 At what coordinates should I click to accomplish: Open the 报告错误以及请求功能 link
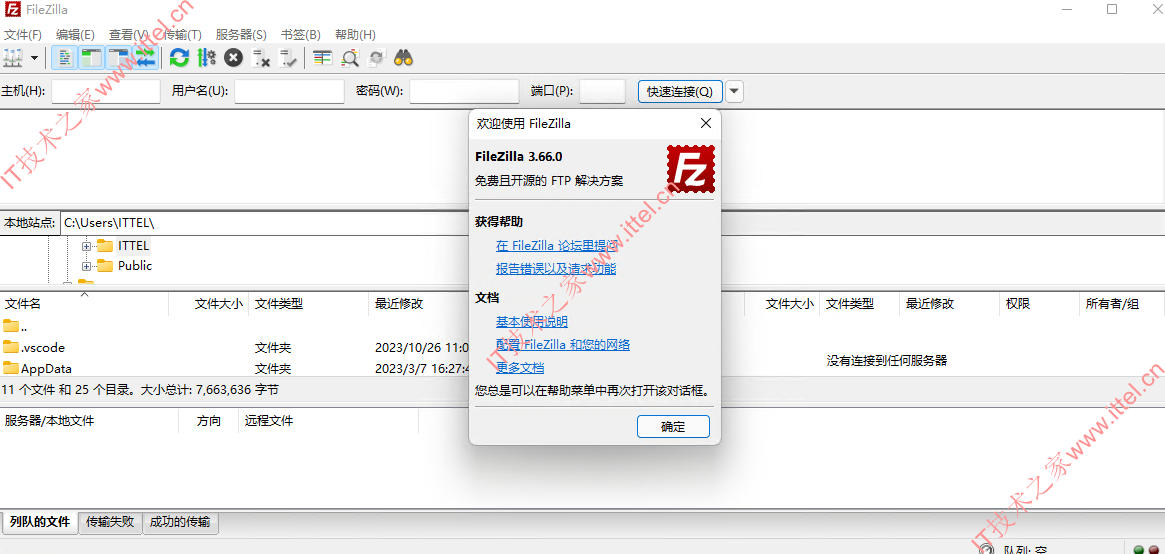click(x=556, y=269)
